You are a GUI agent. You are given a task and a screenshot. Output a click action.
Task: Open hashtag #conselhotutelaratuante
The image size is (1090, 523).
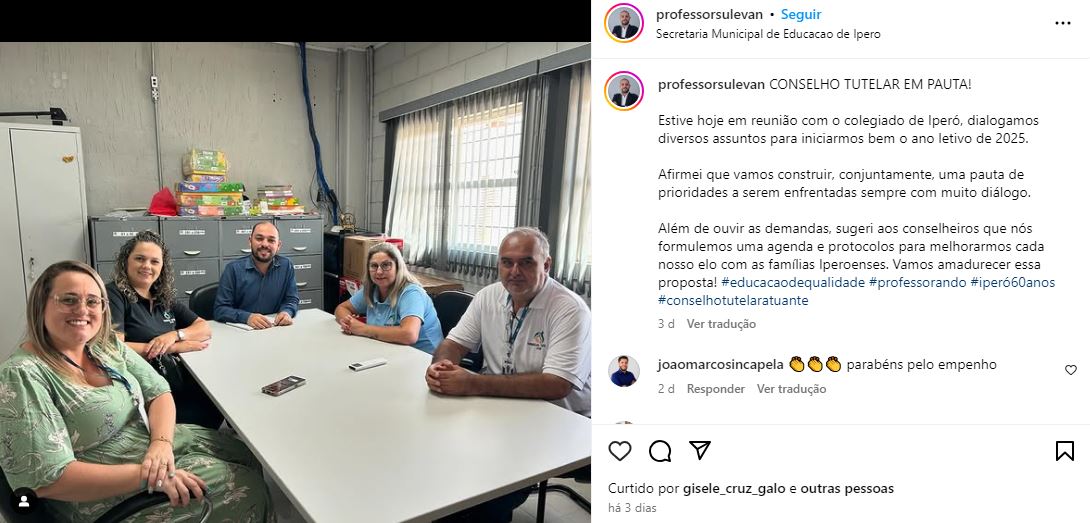click(x=733, y=300)
